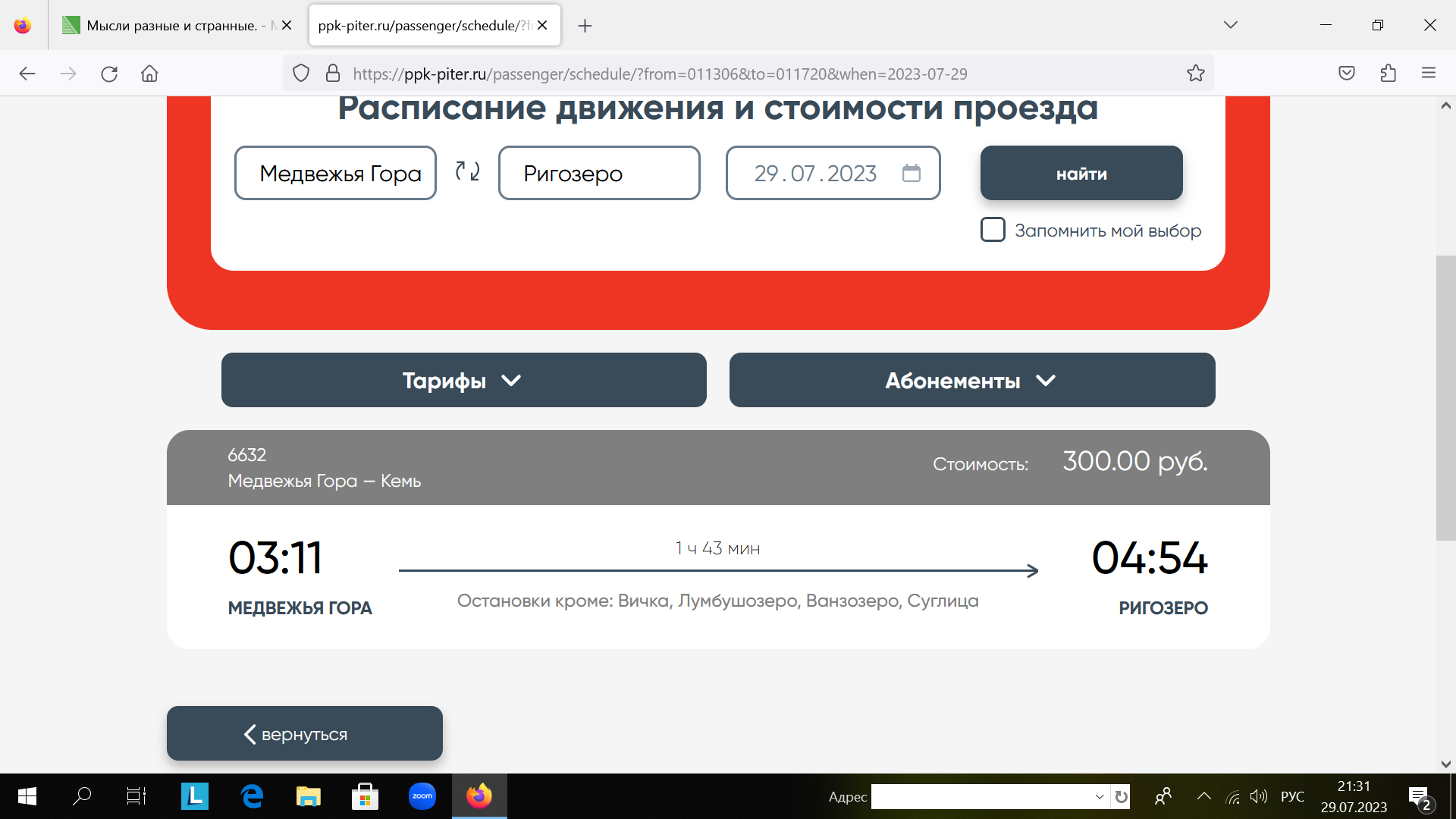
Task: Open the Firefox application menu
Action: tap(1429, 74)
